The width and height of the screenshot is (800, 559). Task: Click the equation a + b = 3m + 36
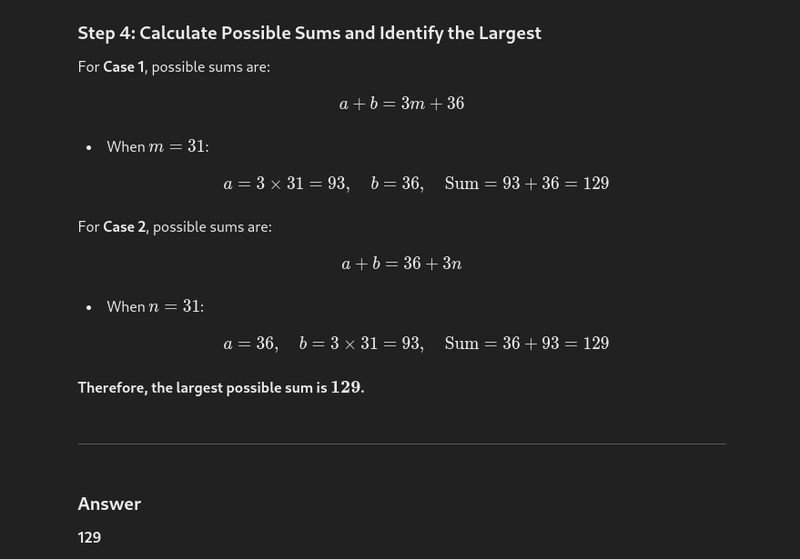[402, 104]
